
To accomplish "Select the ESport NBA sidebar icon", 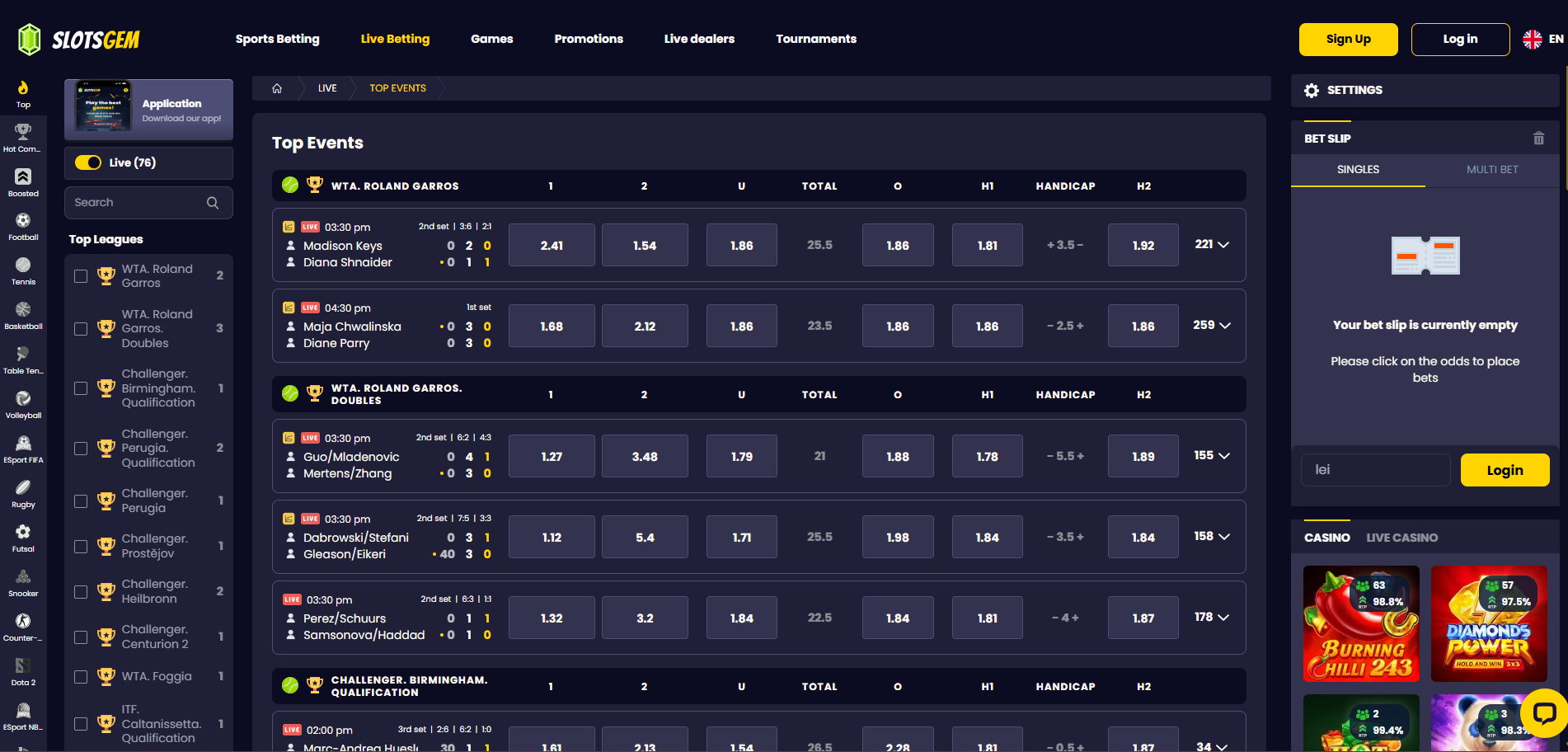I will [x=23, y=710].
